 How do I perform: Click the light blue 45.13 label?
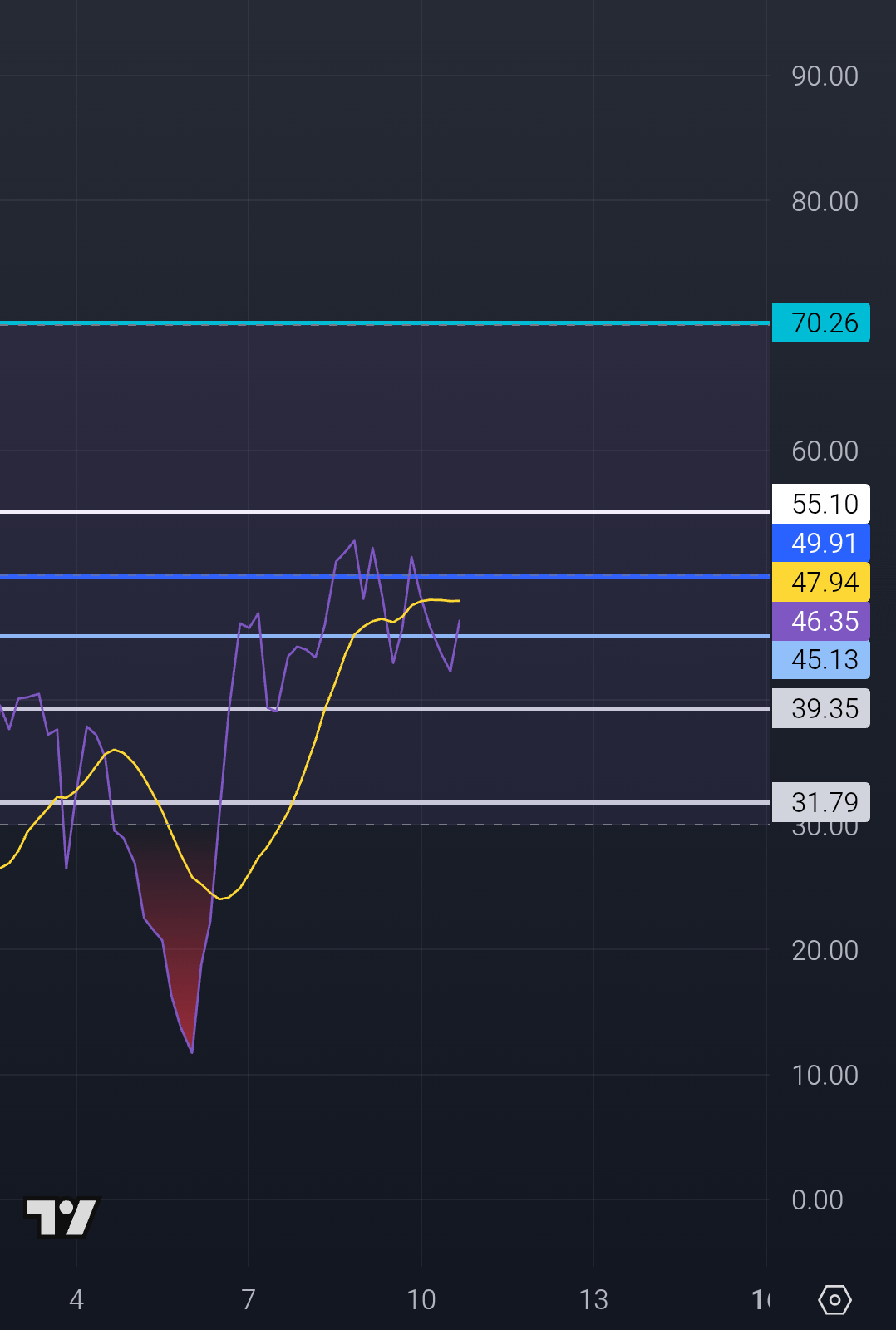[821, 659]
